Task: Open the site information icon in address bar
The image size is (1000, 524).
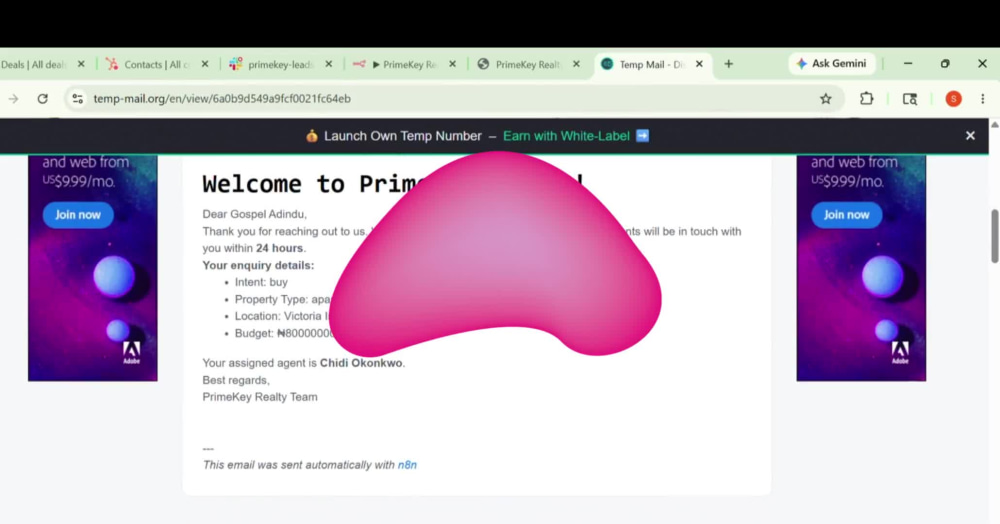Action: [x=77, y=99]
